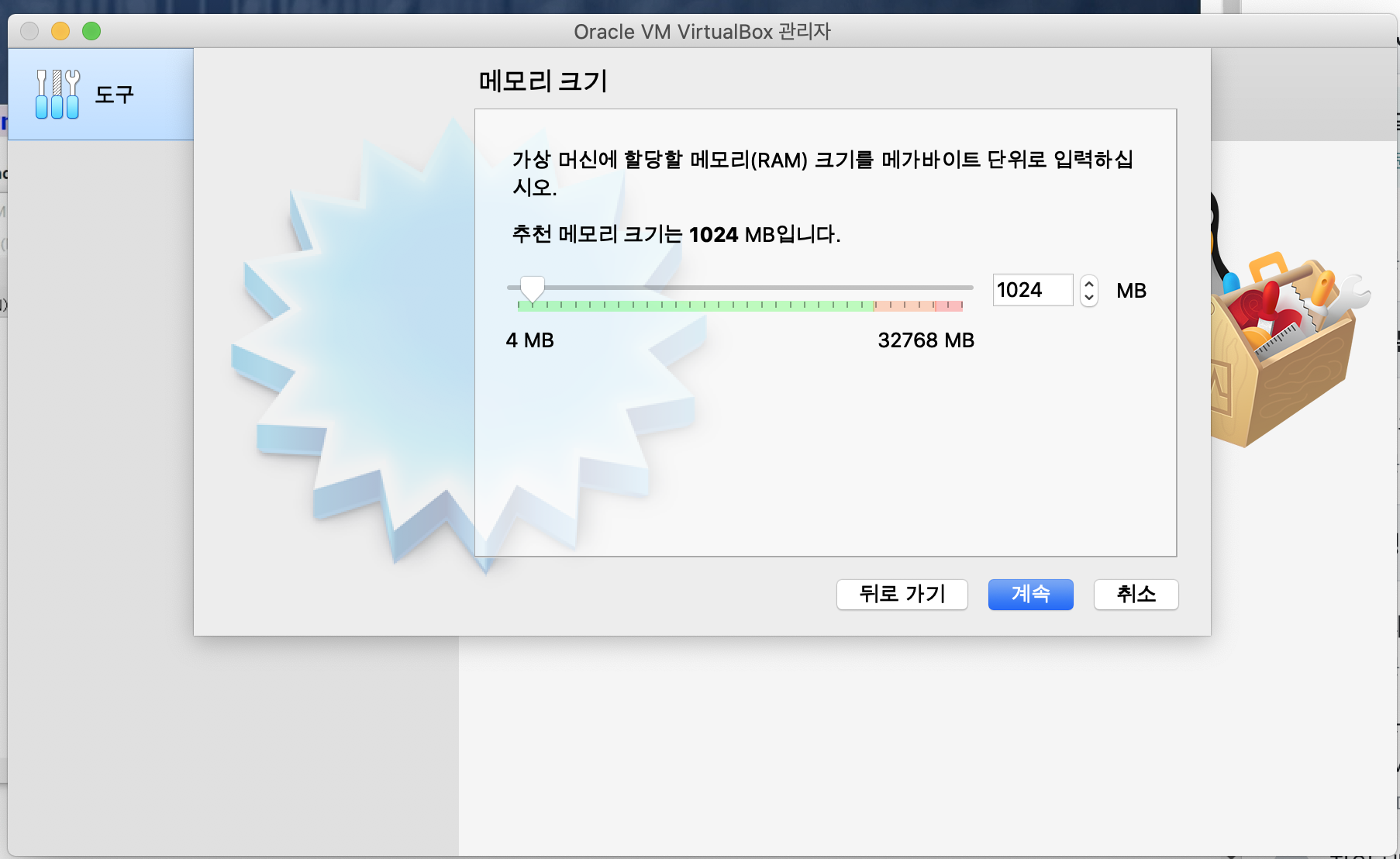Select the 도구 (Tools) sidebar item

tap(101, 94)
